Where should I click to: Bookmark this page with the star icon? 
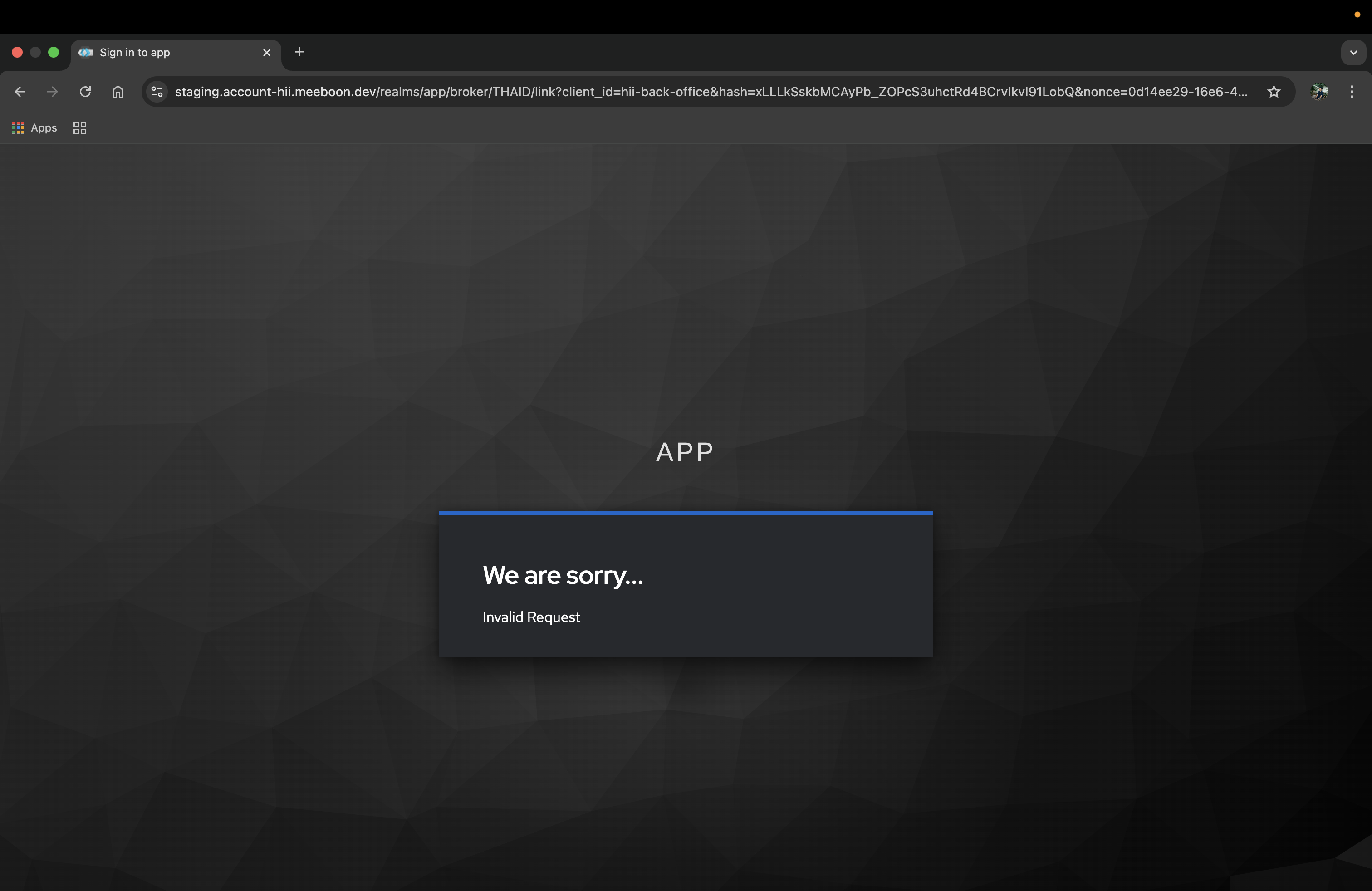1274,92
